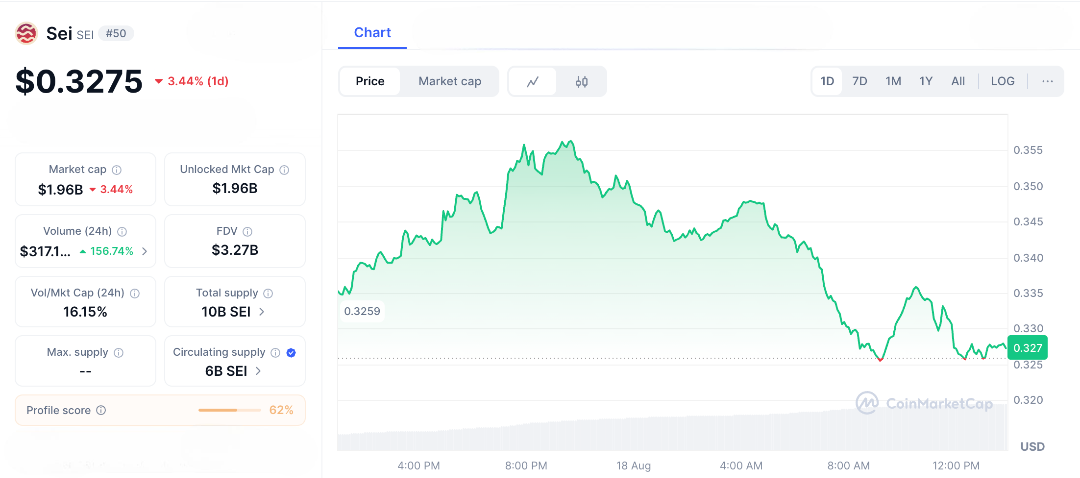
Task: Click the 8:00 PM time axis label
Action: point(526,466)
